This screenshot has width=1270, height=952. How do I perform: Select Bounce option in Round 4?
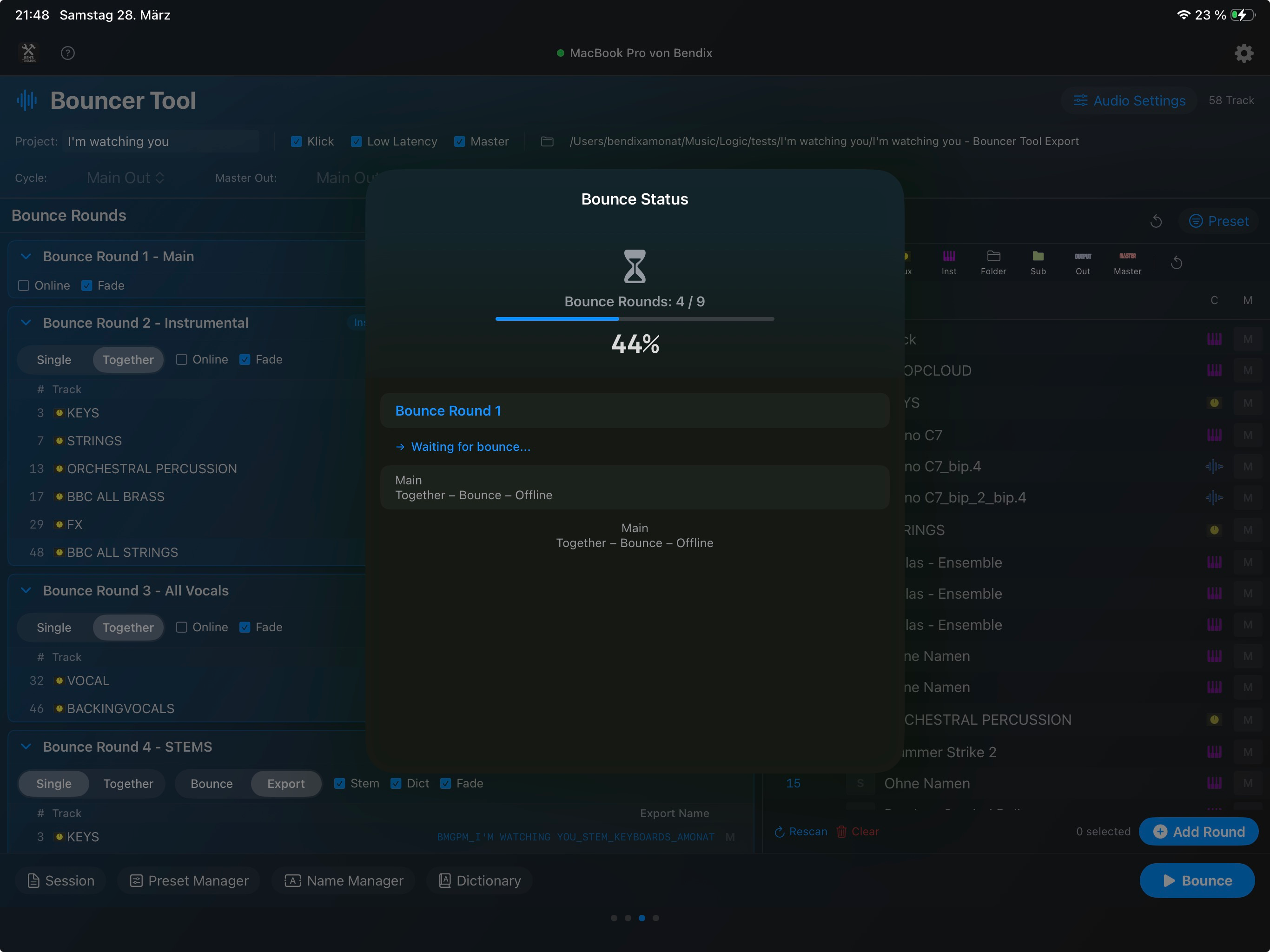(x=212, y=784)
